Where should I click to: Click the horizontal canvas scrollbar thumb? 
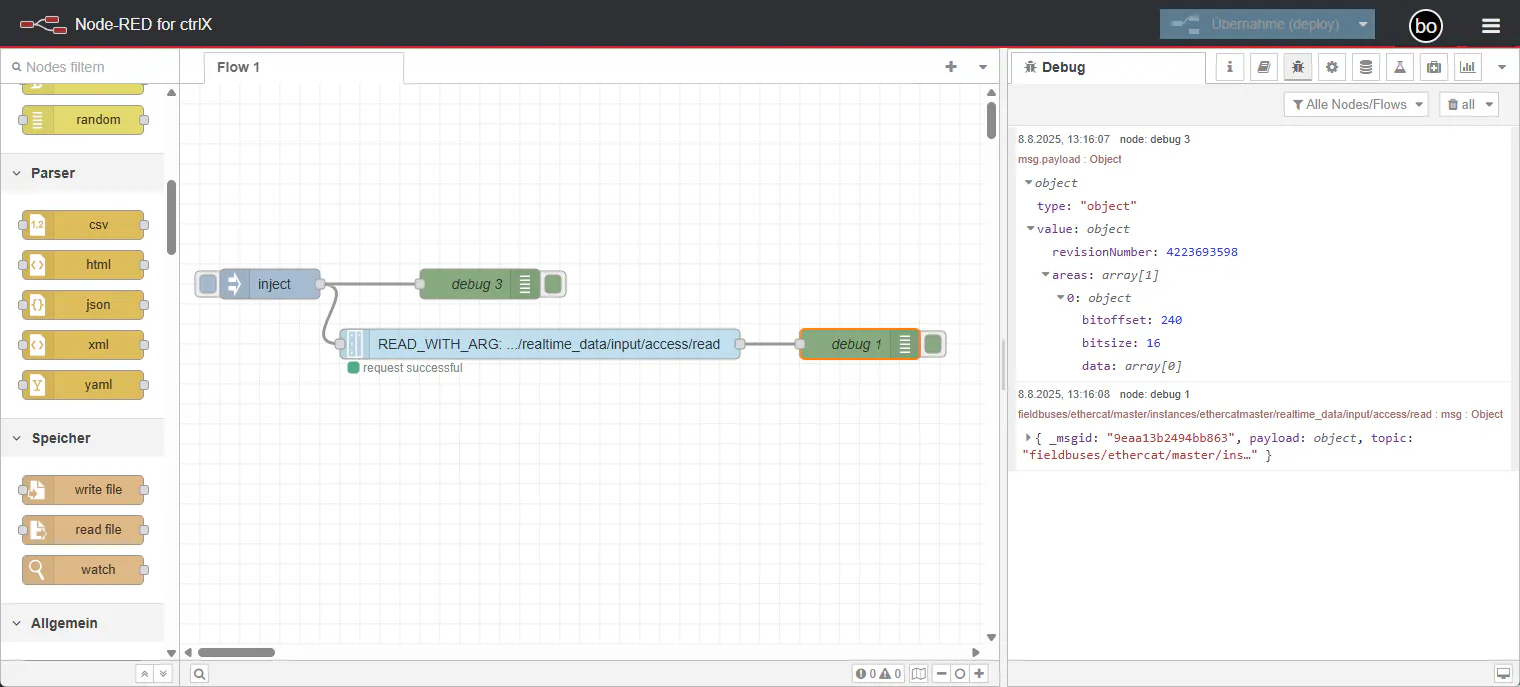[x=235, y=652]
